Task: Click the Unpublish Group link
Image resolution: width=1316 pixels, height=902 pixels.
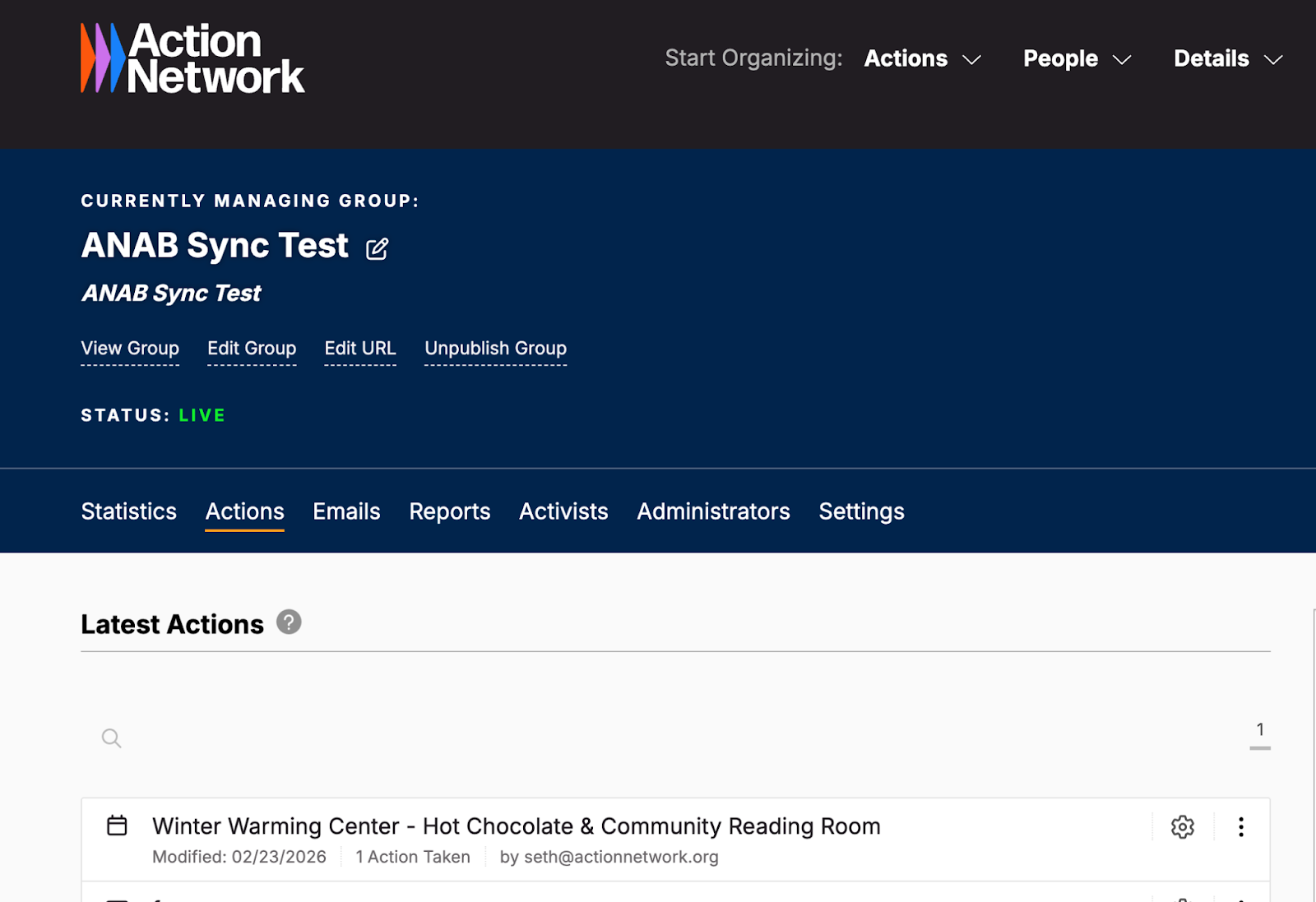Action: pos(495,349)
